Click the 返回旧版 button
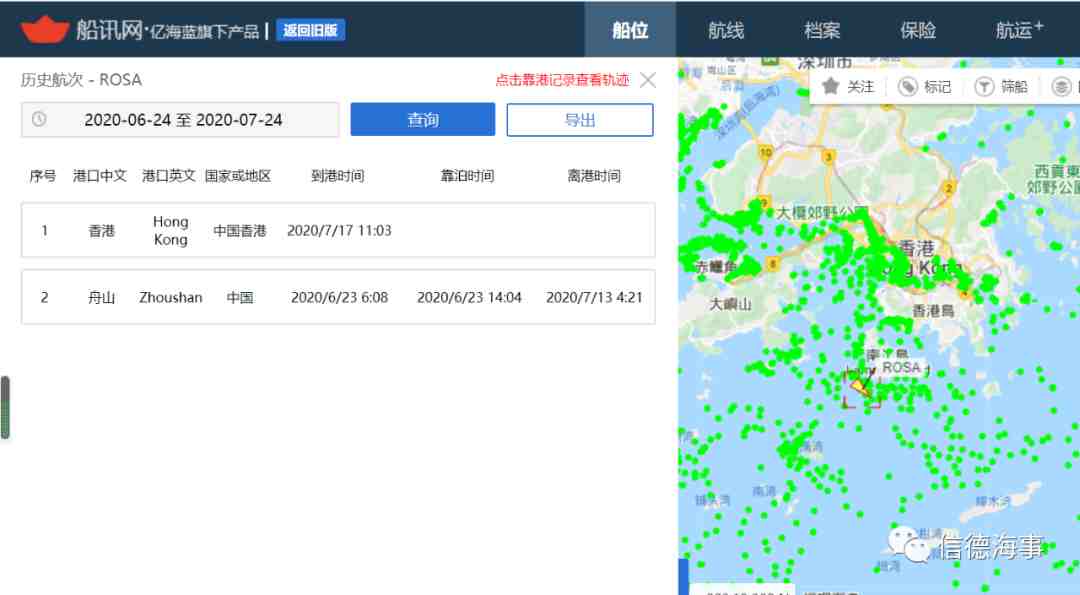 (x=311, y=30)
